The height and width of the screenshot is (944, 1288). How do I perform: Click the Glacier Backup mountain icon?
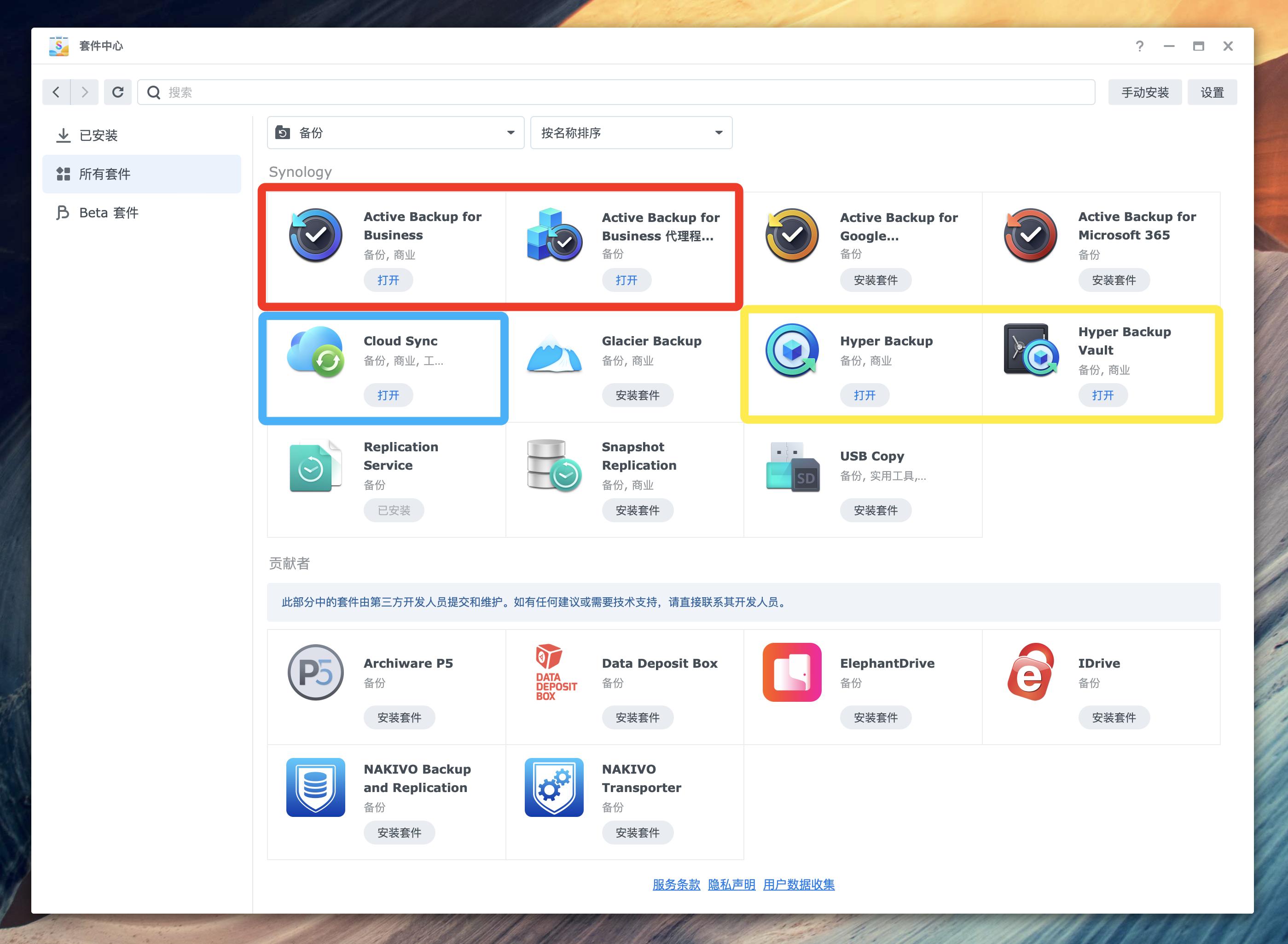point(553,353)
